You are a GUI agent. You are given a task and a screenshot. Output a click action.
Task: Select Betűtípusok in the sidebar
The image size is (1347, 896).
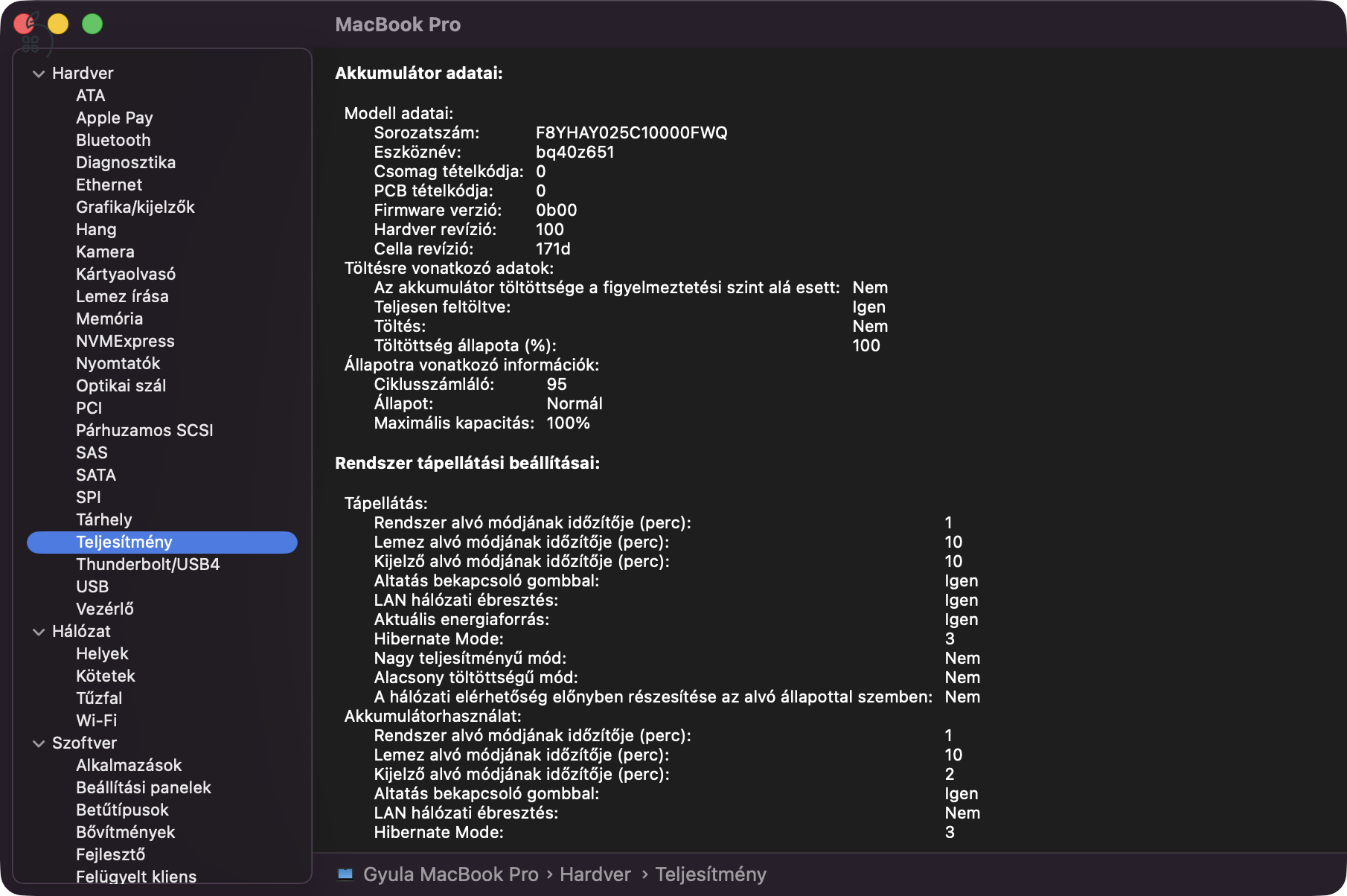pos(122,810)
